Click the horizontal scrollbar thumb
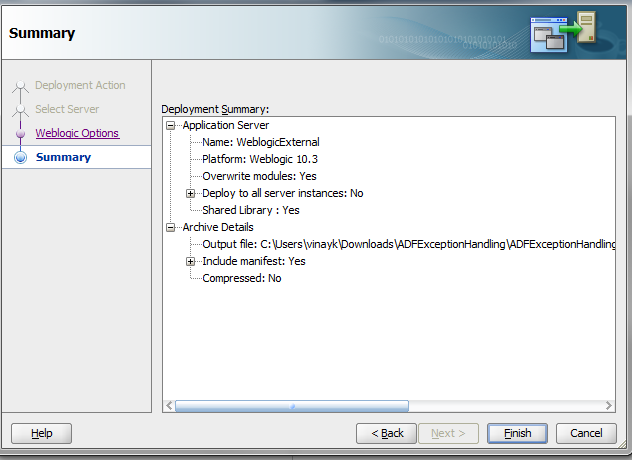This screenshot has width=632, height=460. coord(292,406)
